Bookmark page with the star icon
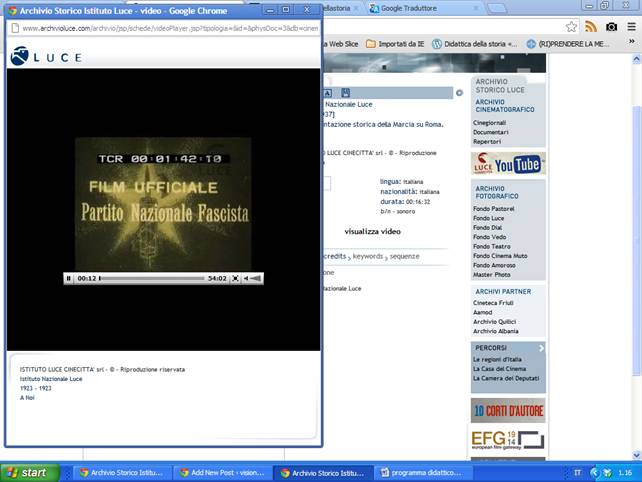 571,27
